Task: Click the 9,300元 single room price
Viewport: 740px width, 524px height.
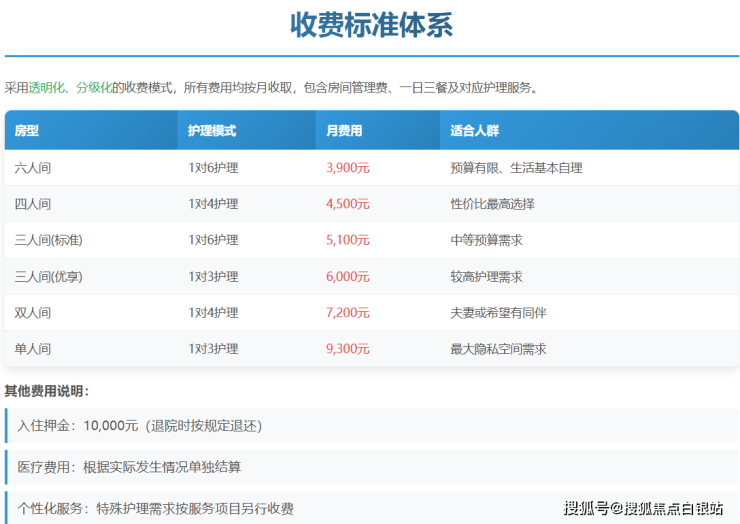Action: (347, 349)
